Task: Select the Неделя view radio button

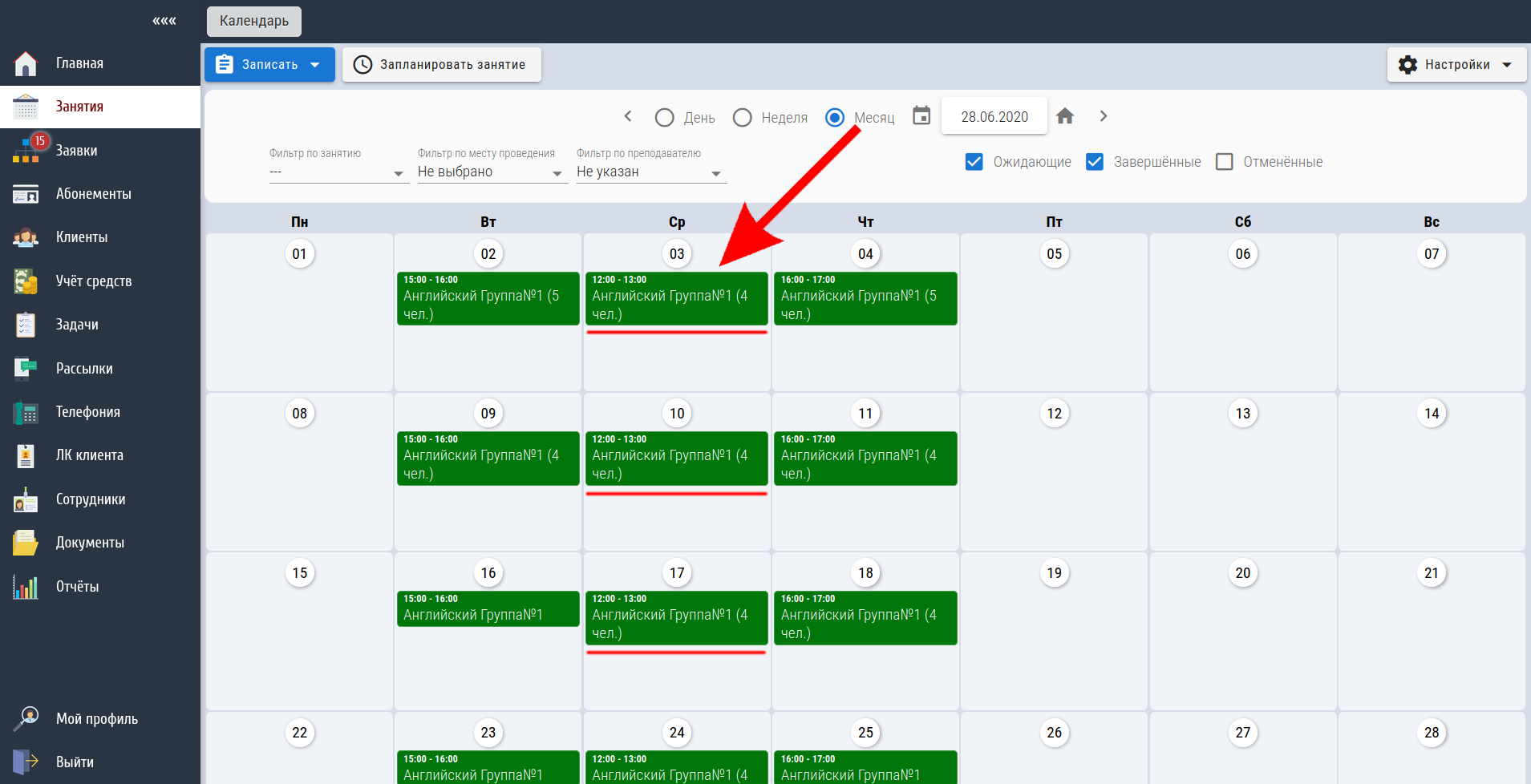Action: tap(743, 118)
